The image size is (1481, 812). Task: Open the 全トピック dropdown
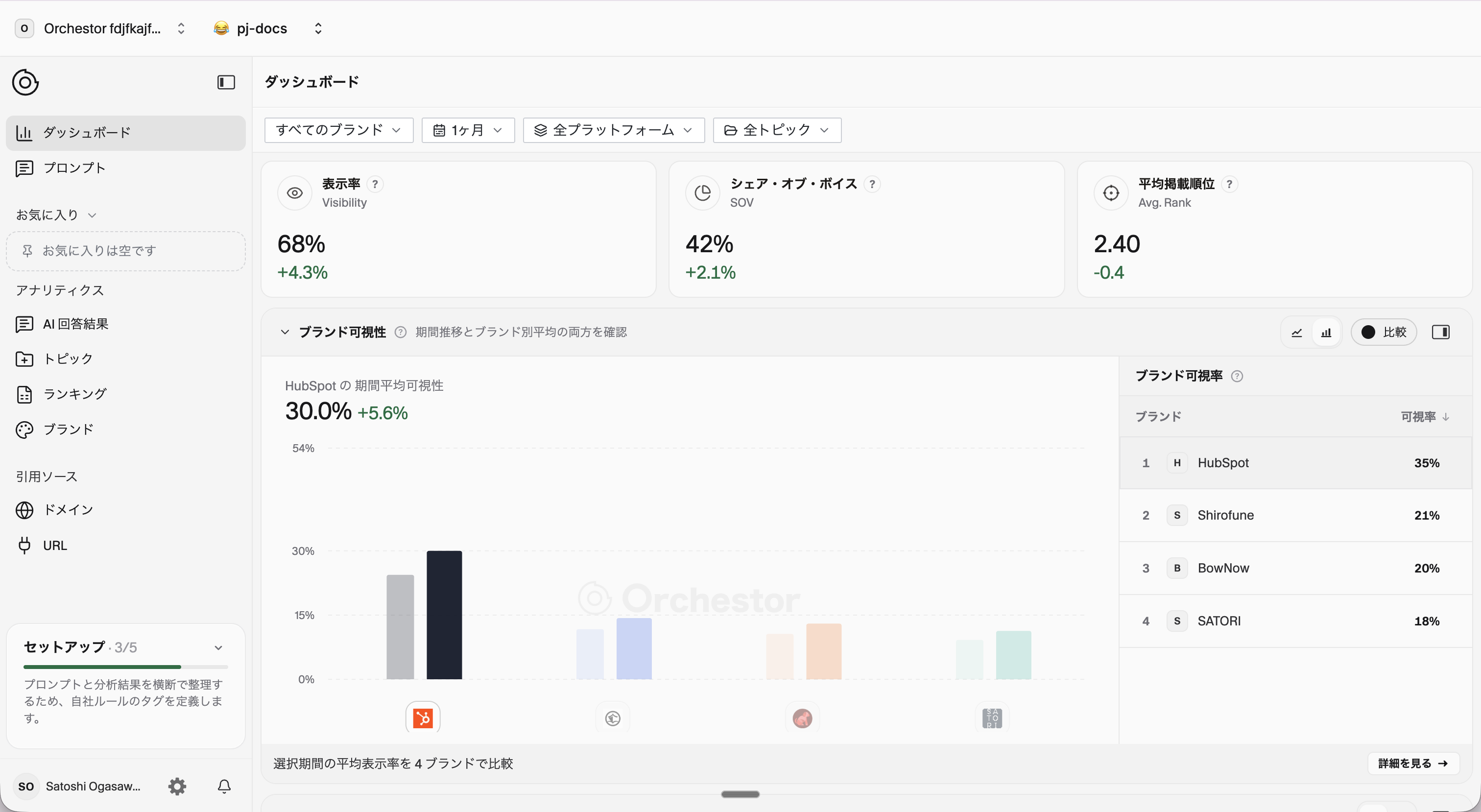point(777,130)
